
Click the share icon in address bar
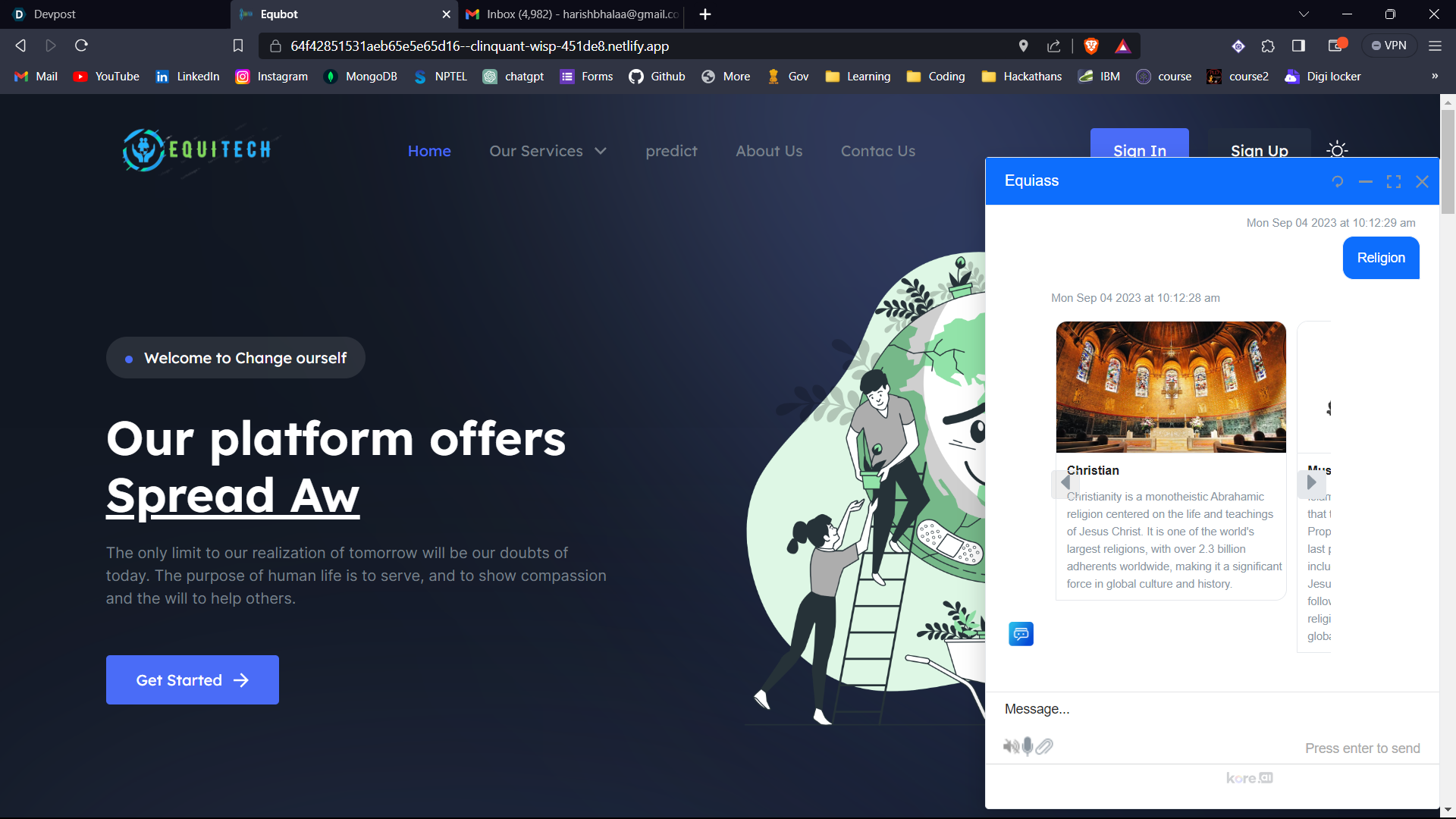pos(1054,46)
